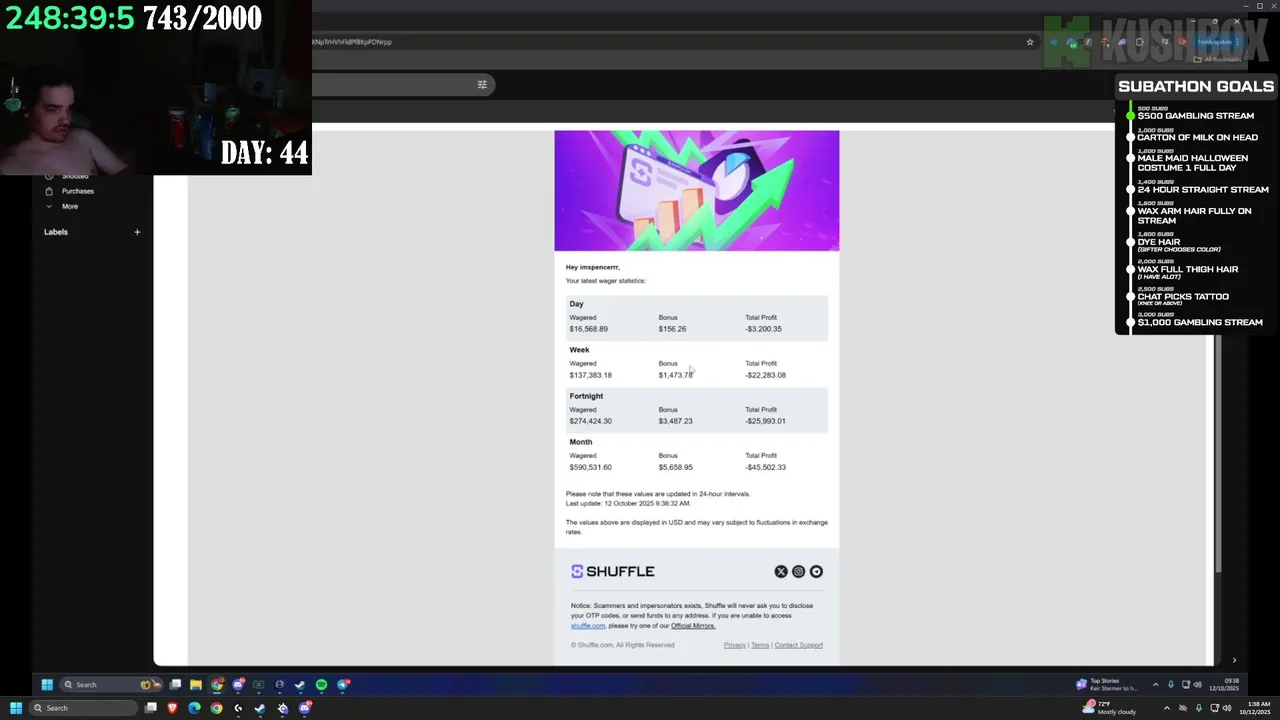Open the third Shuffle social icon
Image resolution: width=1280 pixels, height=720 pixels.
tap(816, 571)
